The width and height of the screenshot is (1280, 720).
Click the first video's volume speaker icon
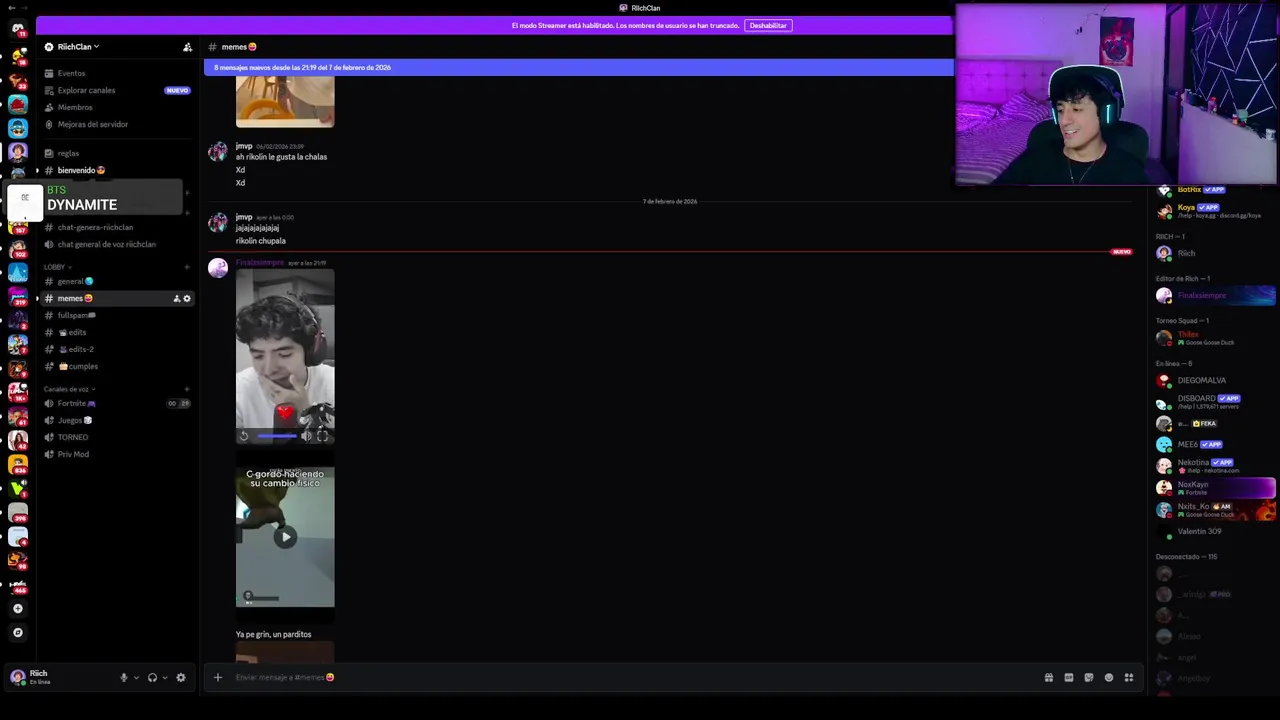(306, 436)
